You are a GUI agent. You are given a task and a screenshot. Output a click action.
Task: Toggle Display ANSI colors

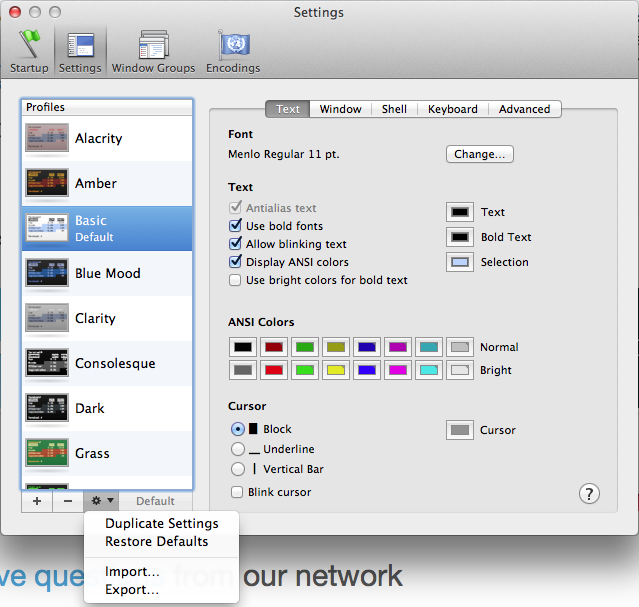click(x=235, y=261)
